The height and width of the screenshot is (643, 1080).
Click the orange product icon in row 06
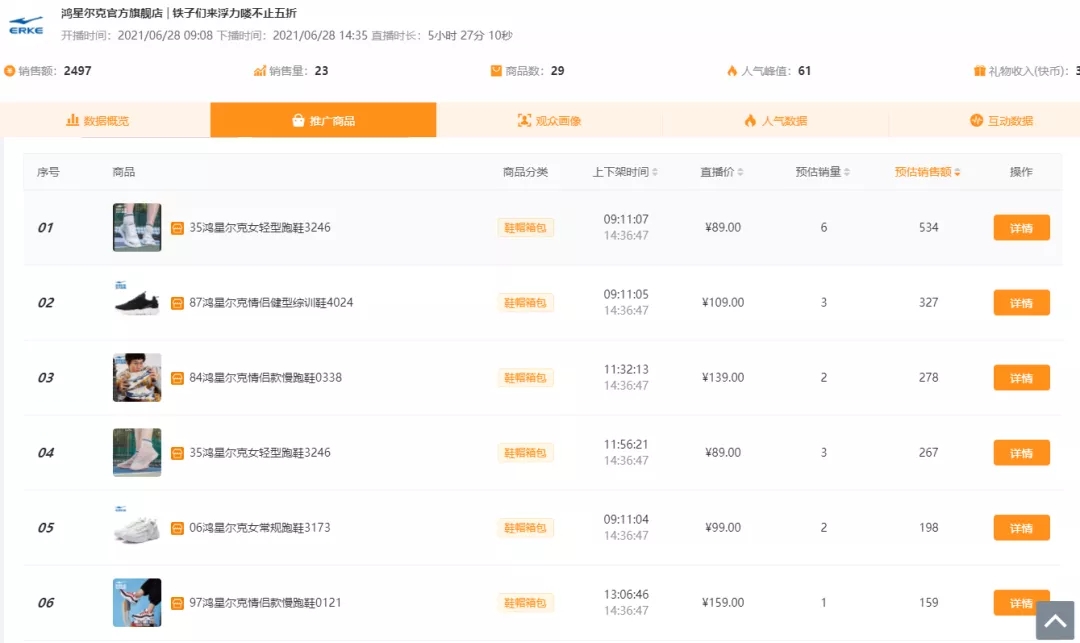click(x=177, y=603)
